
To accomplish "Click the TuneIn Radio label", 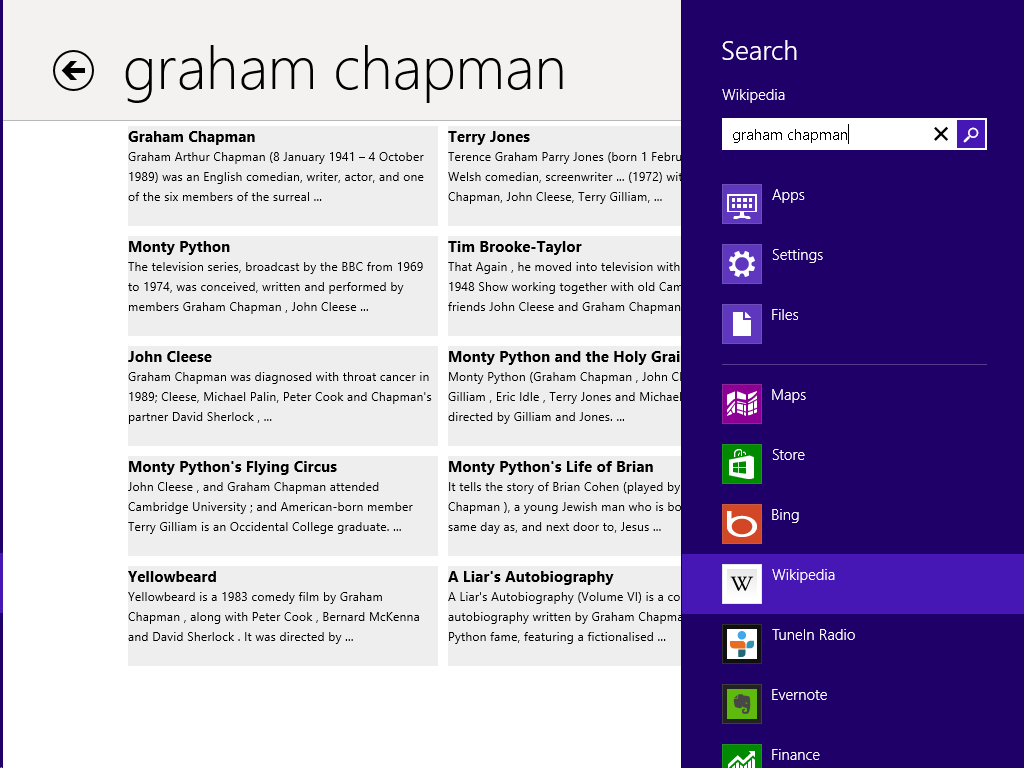I will 813,635.
